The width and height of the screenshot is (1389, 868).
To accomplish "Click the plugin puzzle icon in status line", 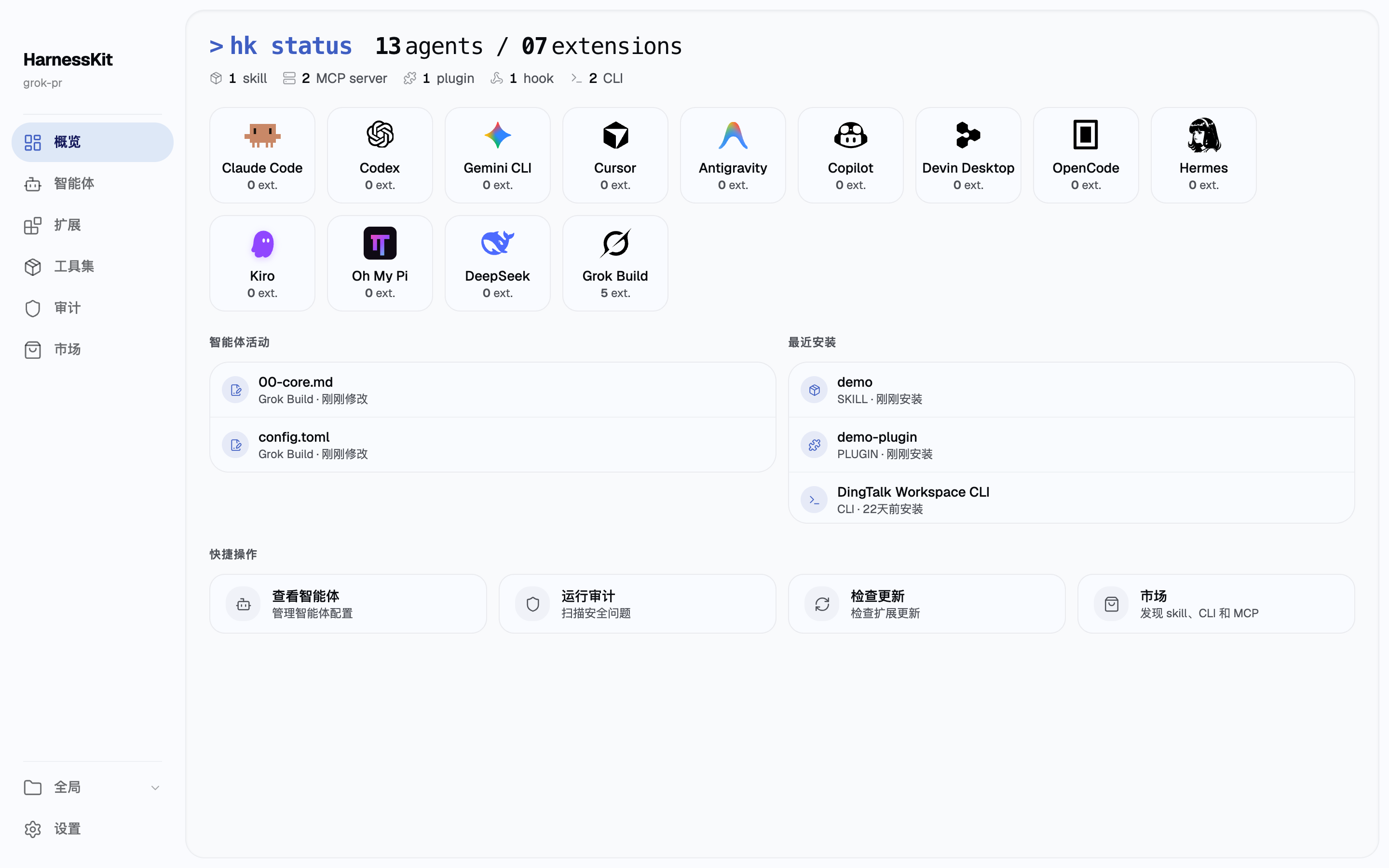I will pyautogui.click(x=410, y=78).
